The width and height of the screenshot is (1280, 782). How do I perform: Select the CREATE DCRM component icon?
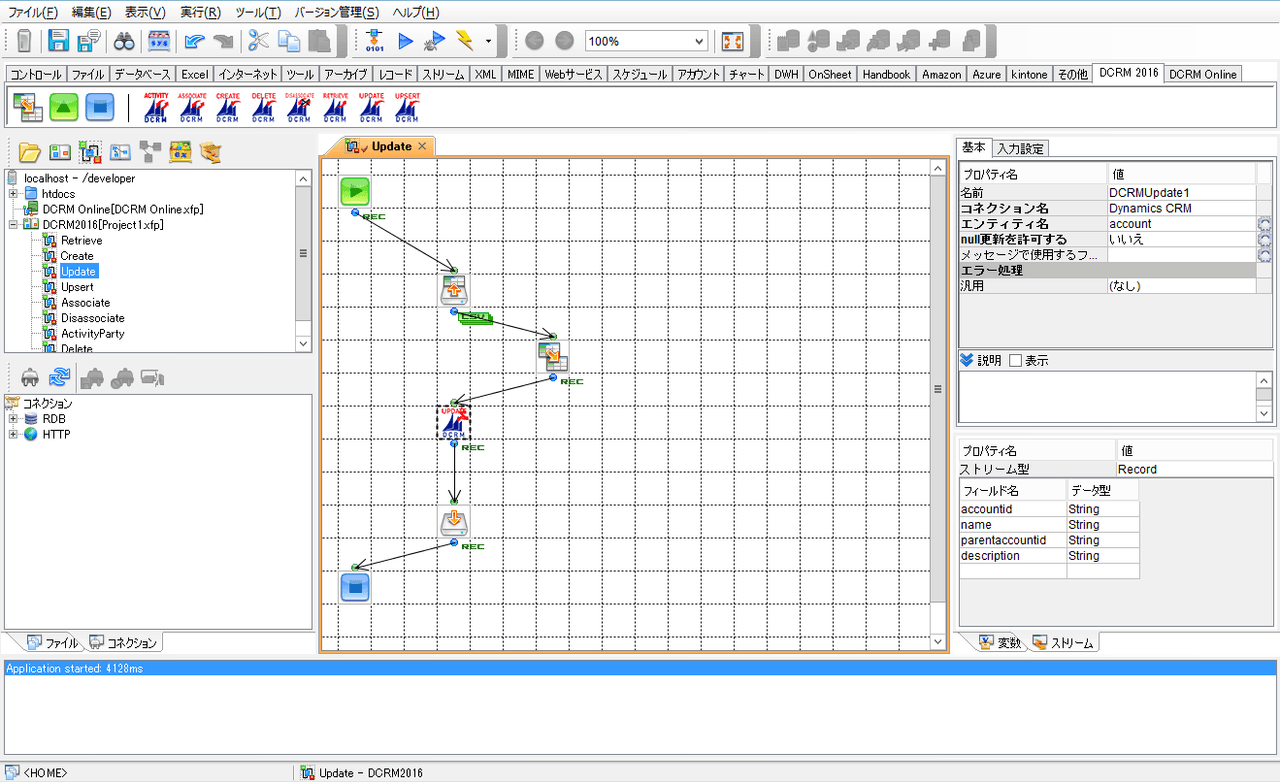[x=228, y=107]
